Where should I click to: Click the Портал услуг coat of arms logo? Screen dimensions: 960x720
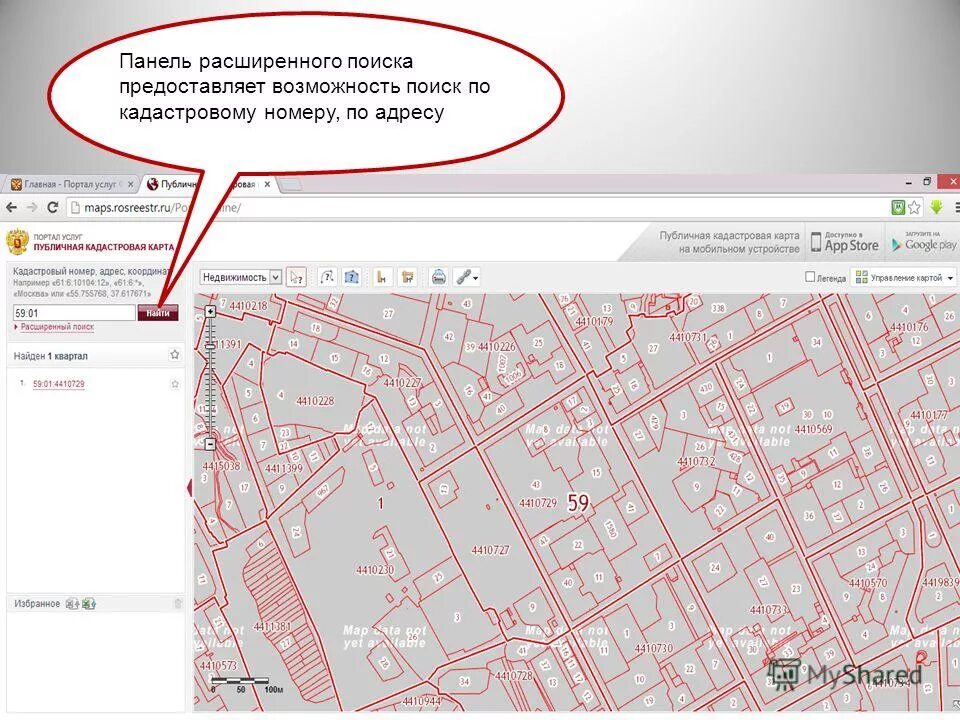coord(18,242)
